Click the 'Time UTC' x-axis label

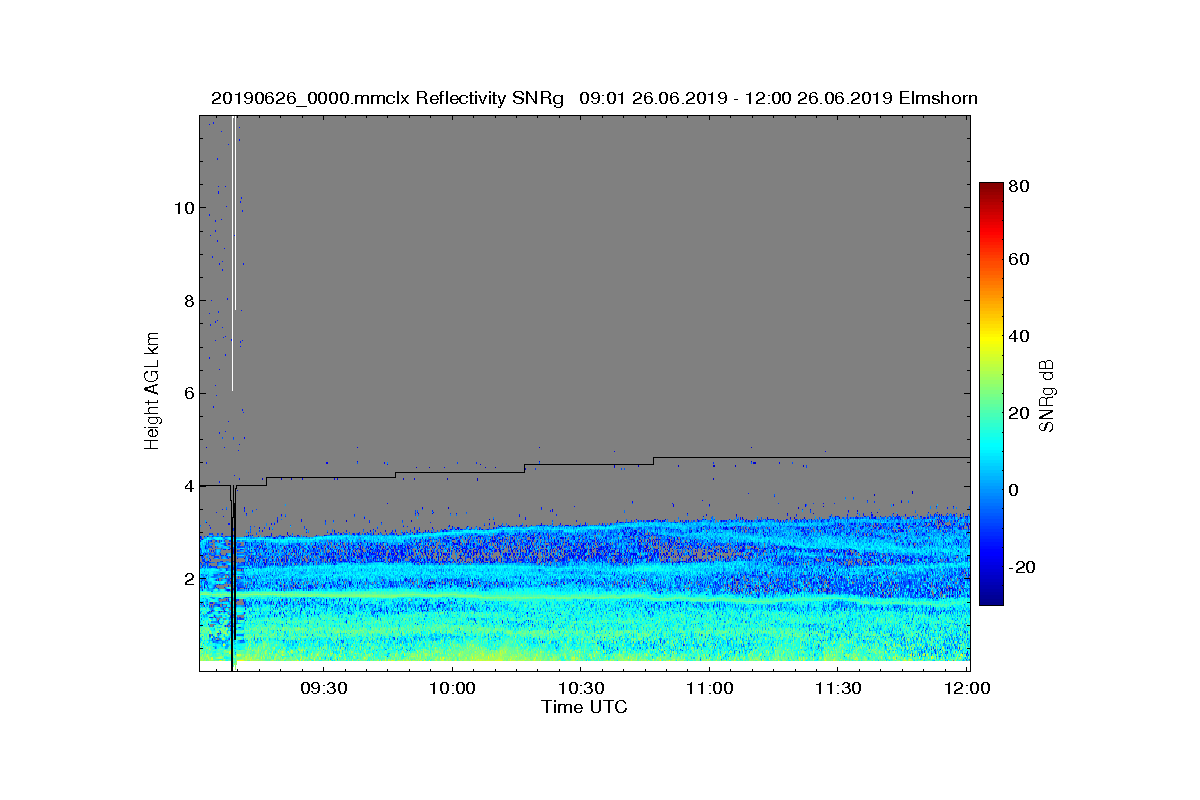585,707
